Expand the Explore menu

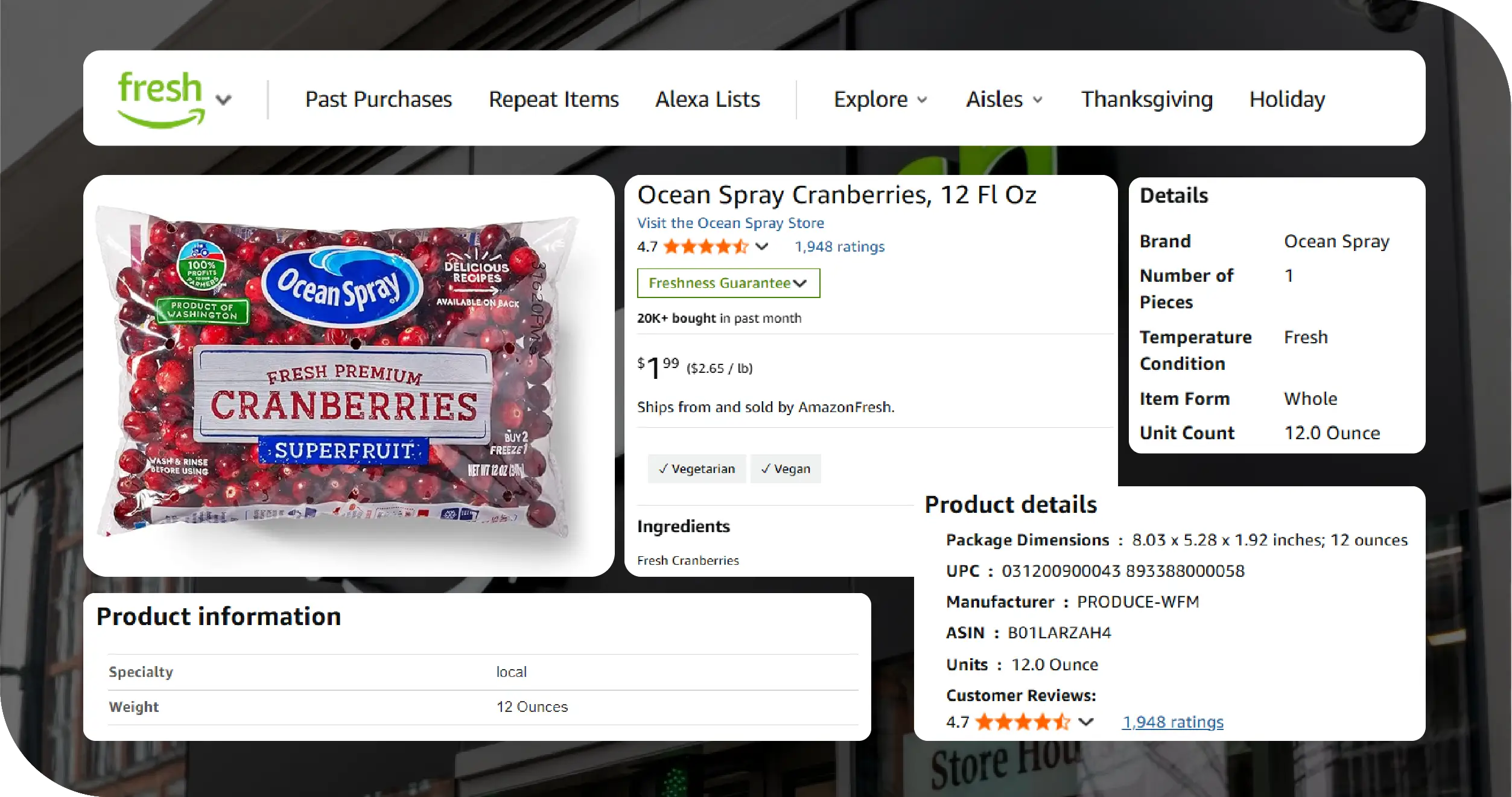click(x=880, y=100)
